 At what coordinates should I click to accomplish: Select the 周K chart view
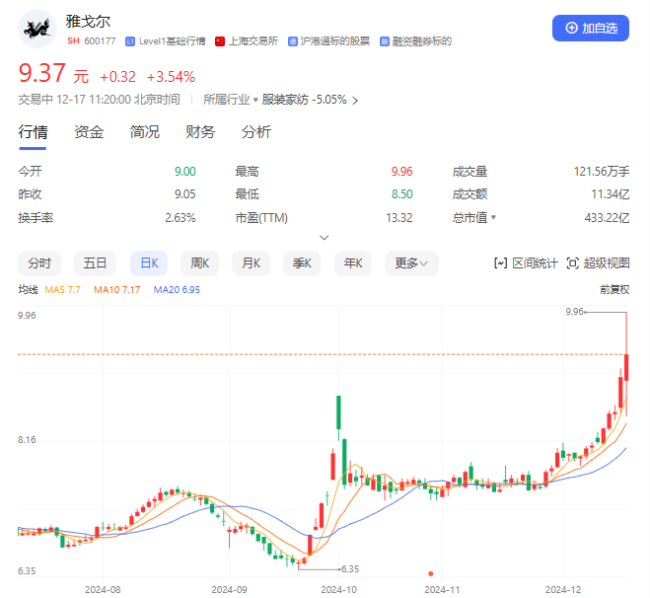[x=199, y=263]
